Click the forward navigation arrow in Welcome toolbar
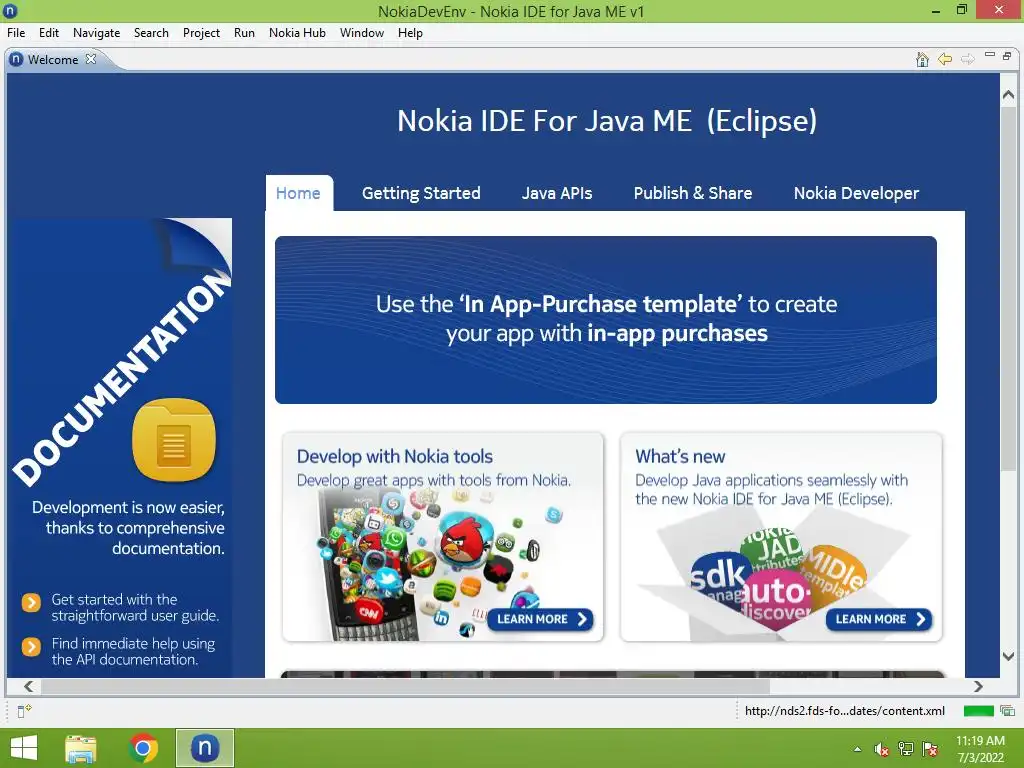The width and height of the screenshot is (1024, 768). click(x=967, y=59)
